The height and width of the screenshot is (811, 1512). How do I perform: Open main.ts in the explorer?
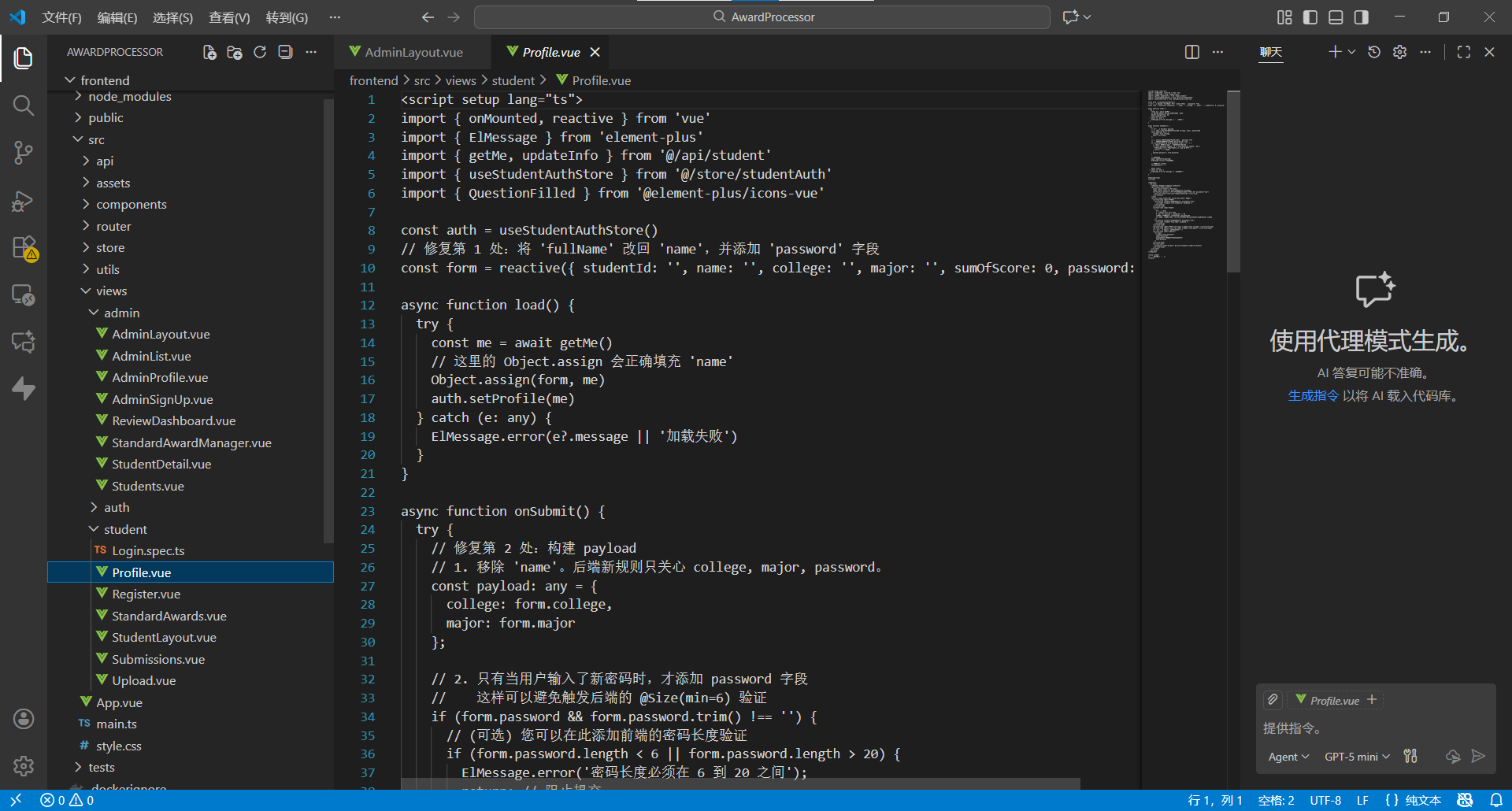coord(191,724)
